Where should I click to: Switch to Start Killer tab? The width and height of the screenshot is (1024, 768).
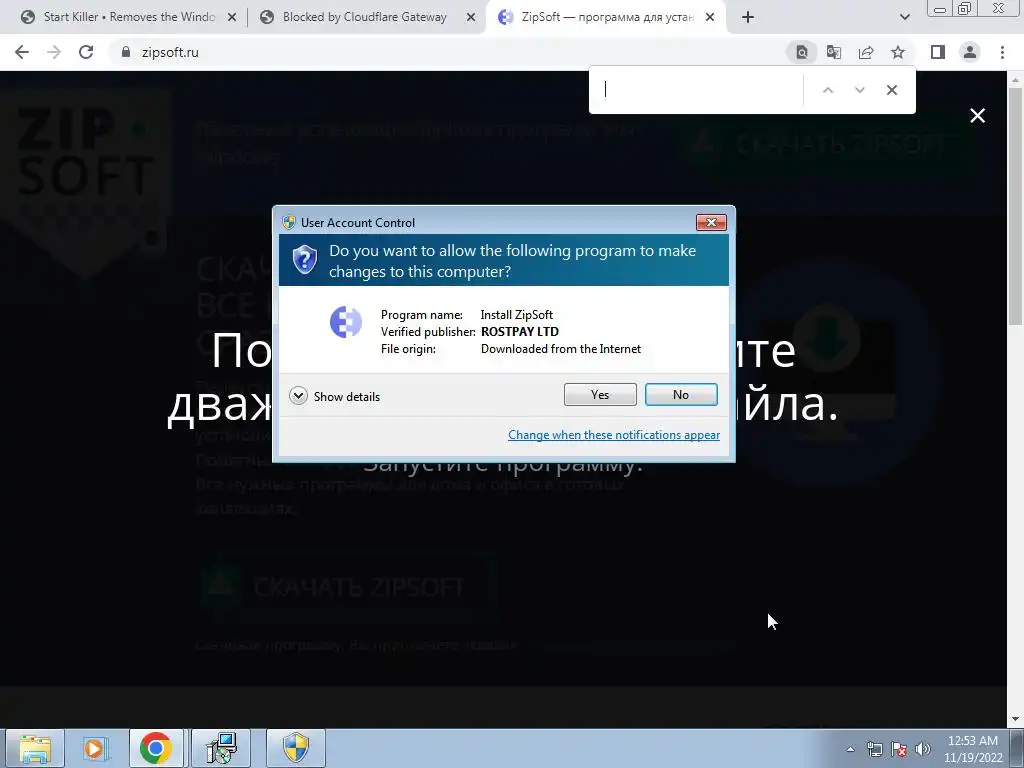tap(129, 17)
